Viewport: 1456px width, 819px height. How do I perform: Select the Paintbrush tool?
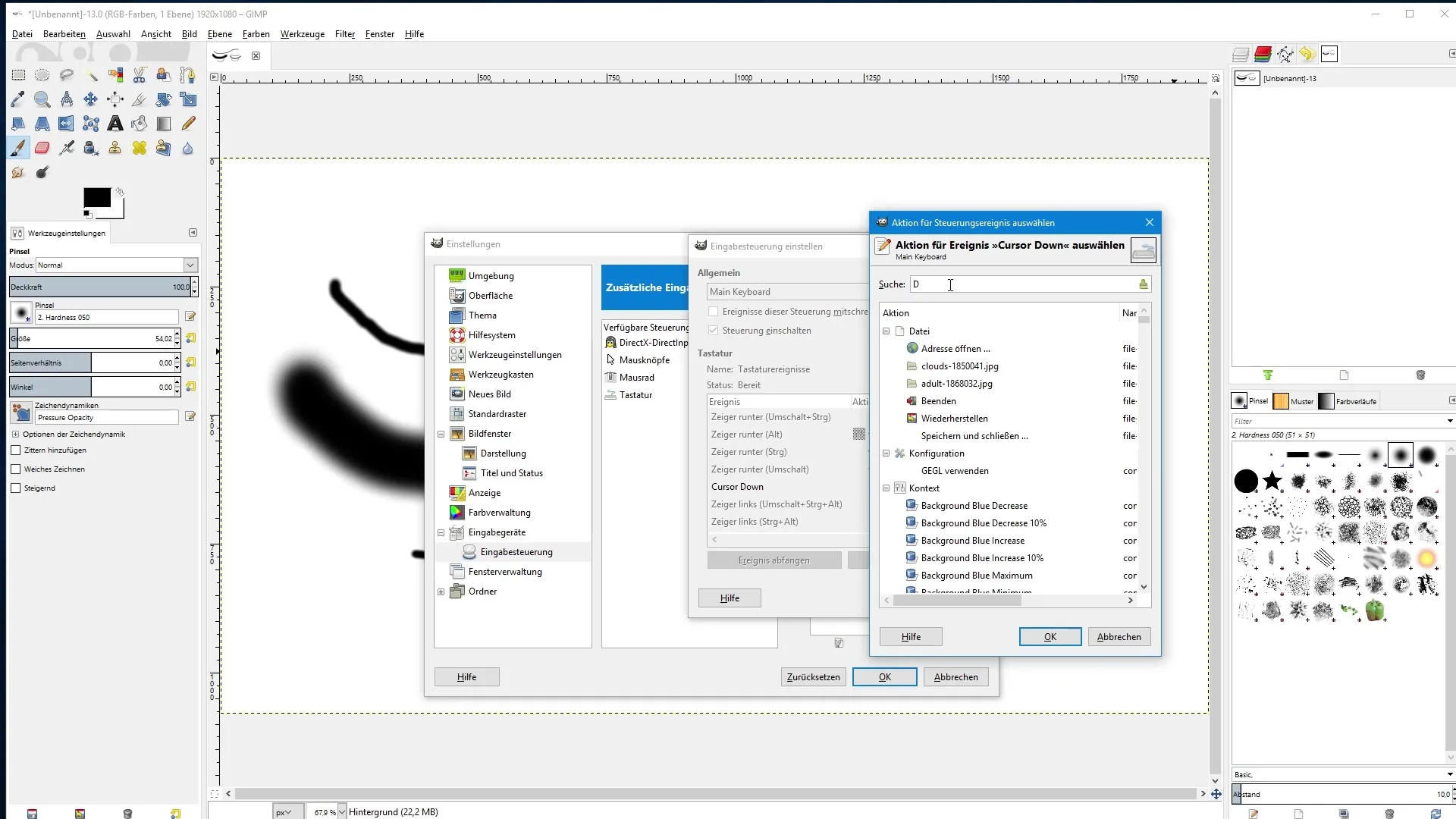pos(18,148)
